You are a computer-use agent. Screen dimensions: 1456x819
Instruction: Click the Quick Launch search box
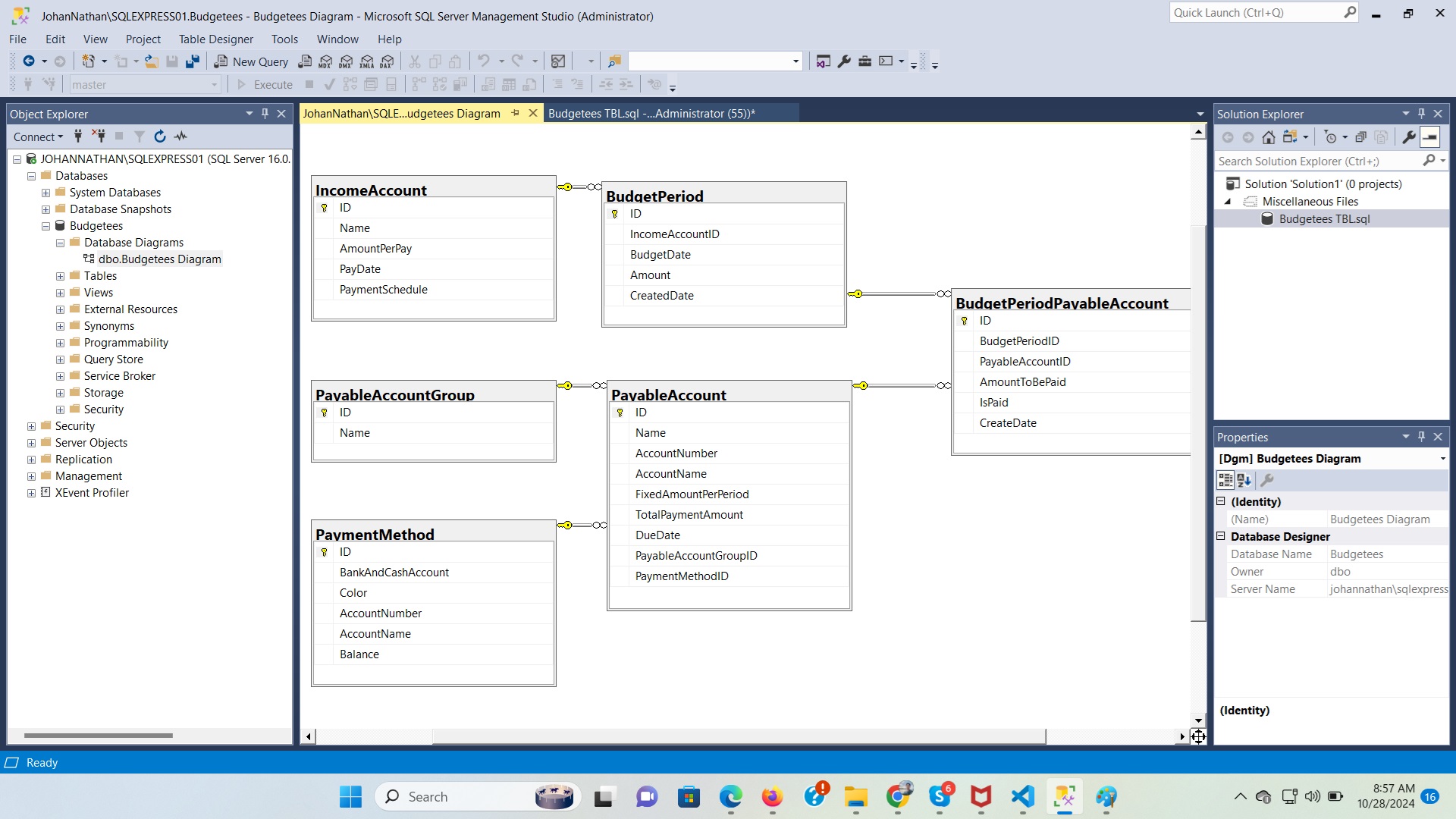coord(1255,13)
